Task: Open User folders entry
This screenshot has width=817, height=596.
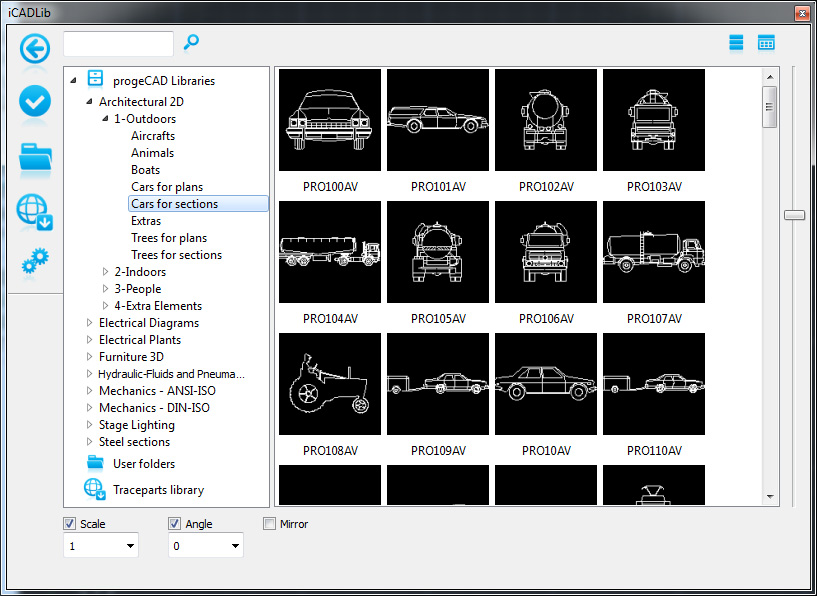Action: click(143, 464)
